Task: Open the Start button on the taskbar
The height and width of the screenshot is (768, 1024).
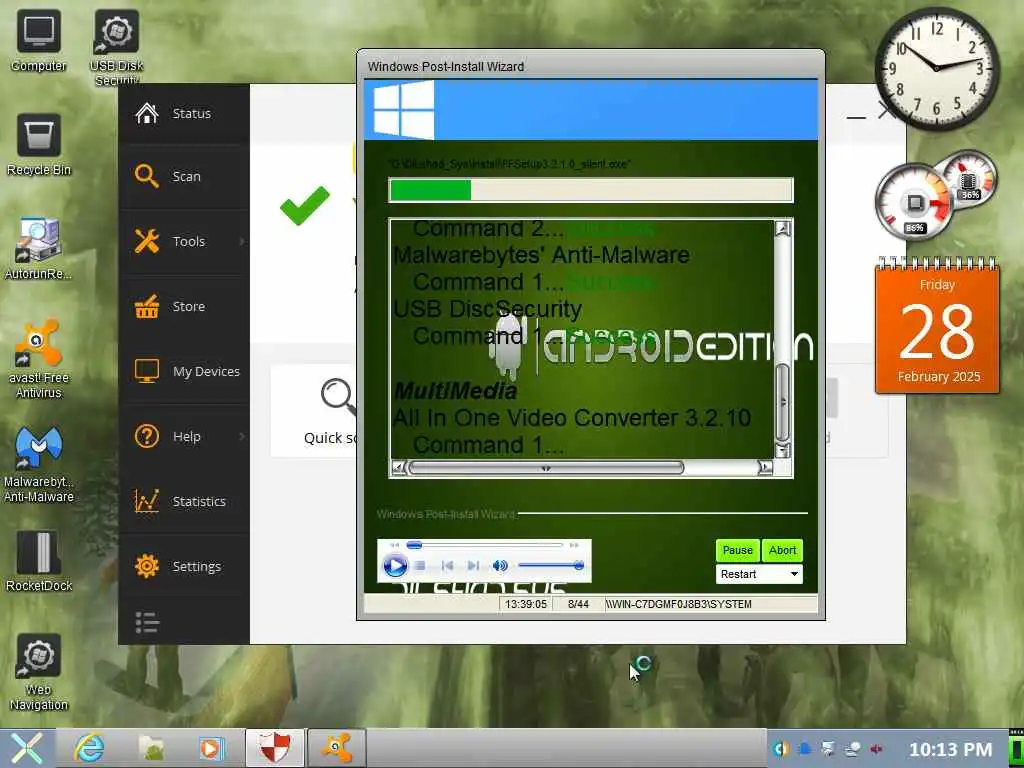Action: [27, 748]
